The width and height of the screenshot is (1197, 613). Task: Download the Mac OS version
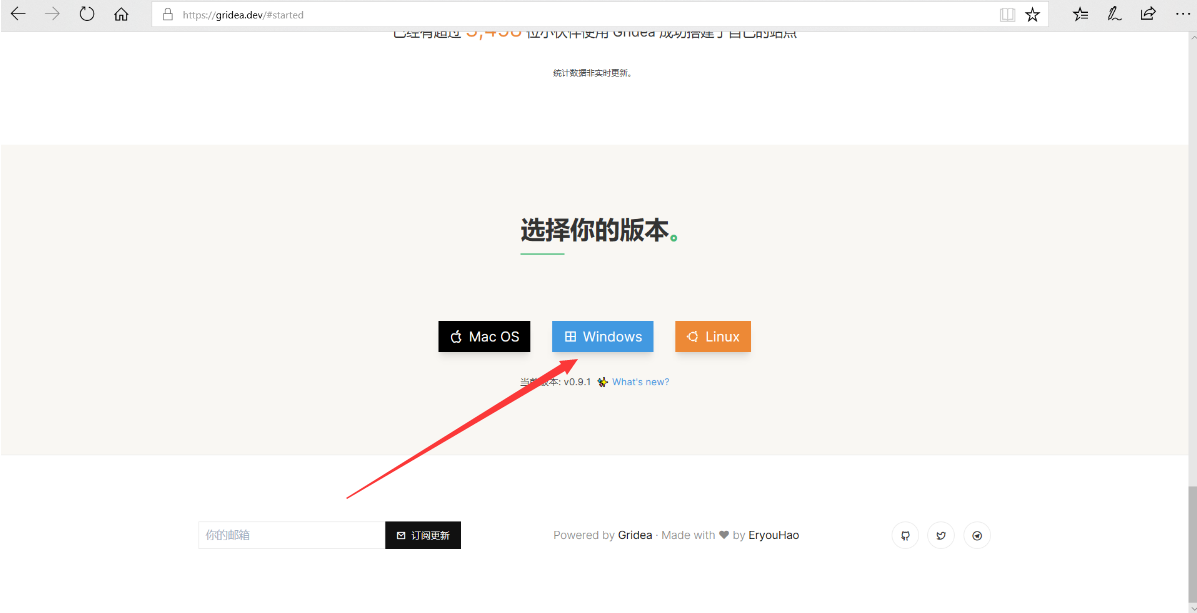484,336
